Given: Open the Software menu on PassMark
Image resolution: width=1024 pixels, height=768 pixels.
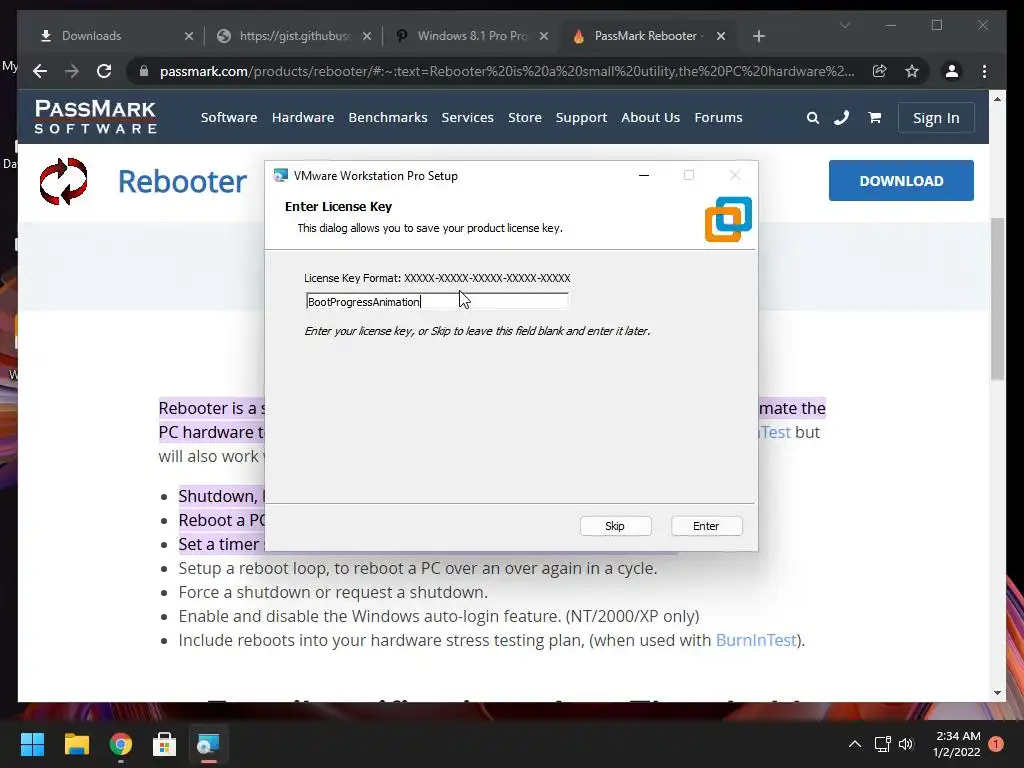Looking at the screenshot, I should [229, 118].
